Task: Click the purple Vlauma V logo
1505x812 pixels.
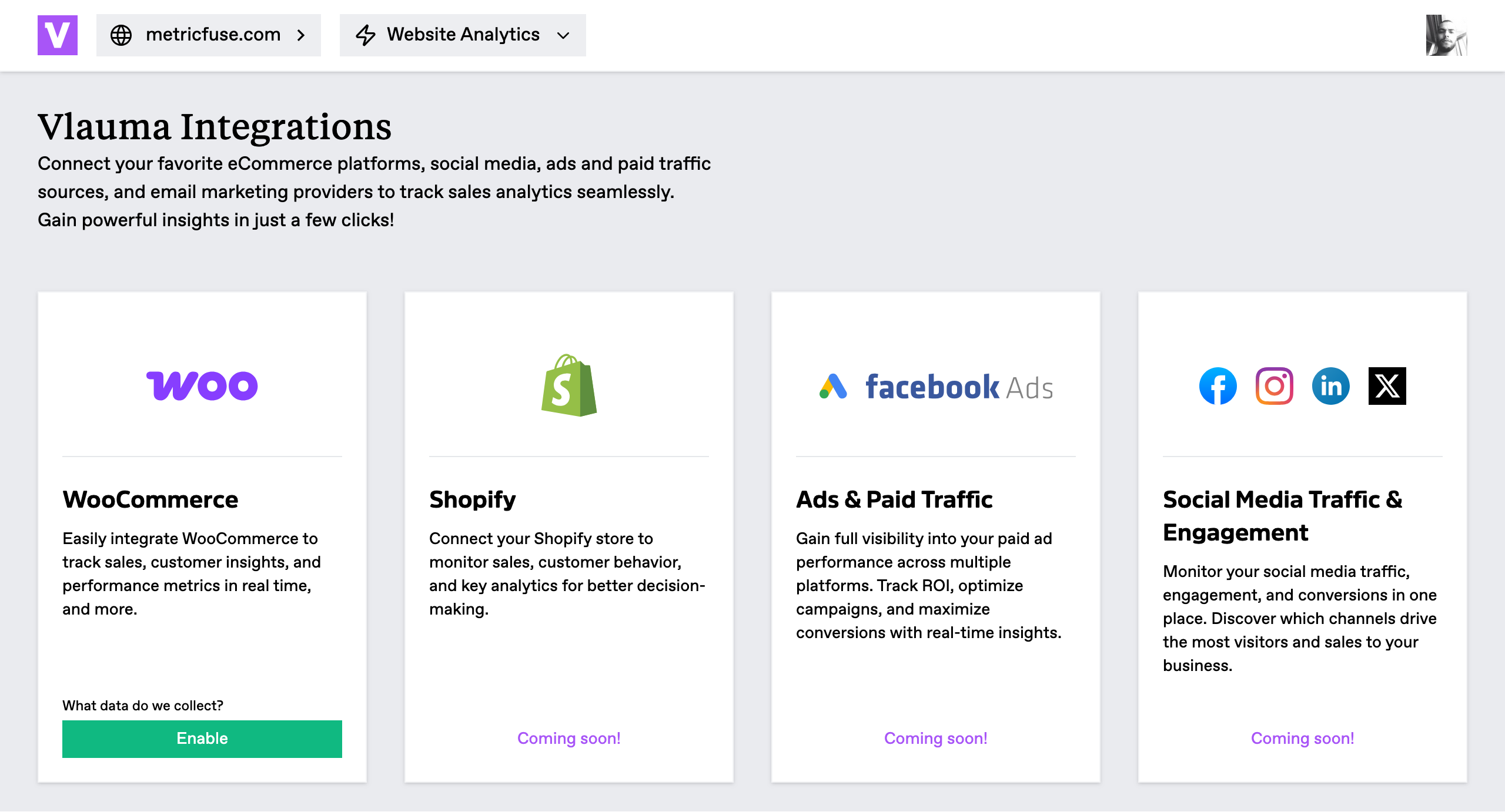Action: (x=58, y=35)
